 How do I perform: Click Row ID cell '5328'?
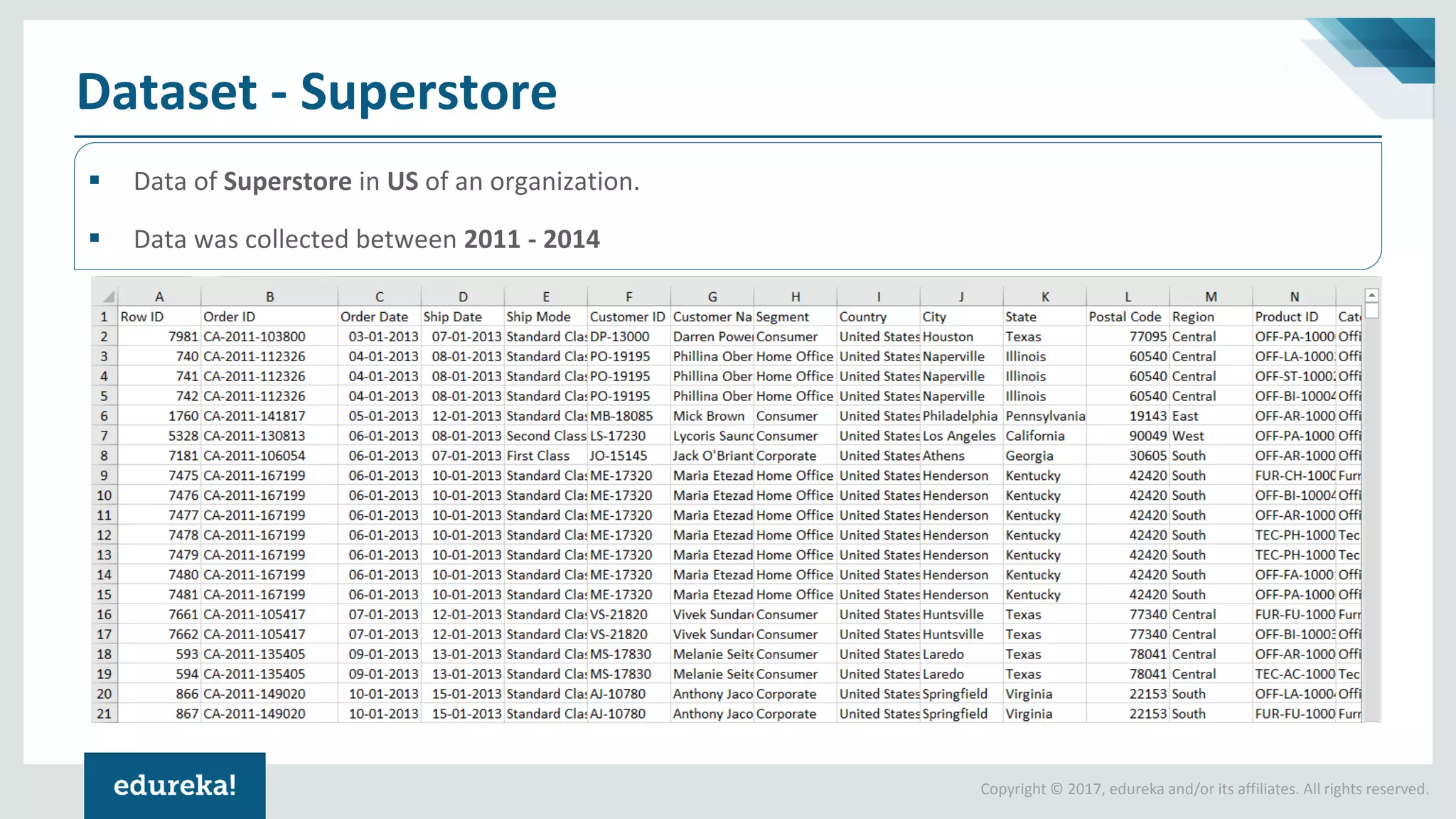(x=159, y=436)
